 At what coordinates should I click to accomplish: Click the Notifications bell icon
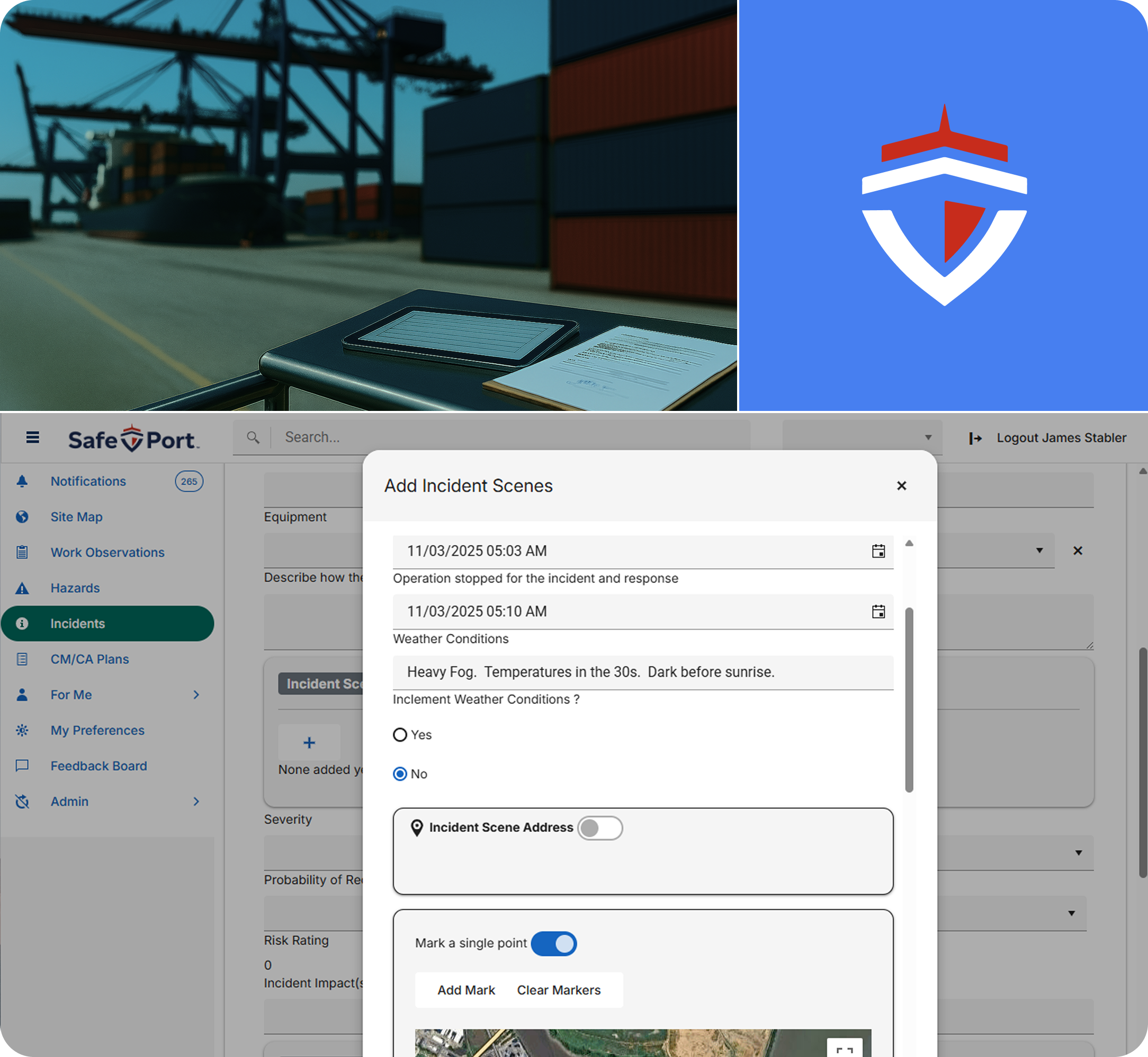[22, 481]
